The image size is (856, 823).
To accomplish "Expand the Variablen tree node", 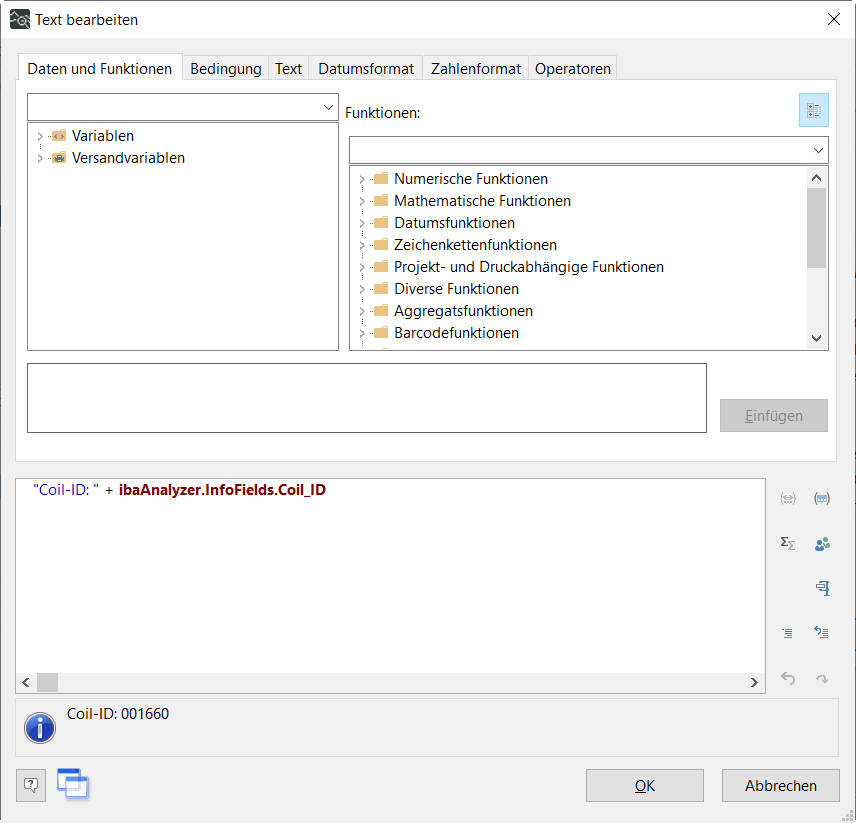I will (x=39, y=136).
